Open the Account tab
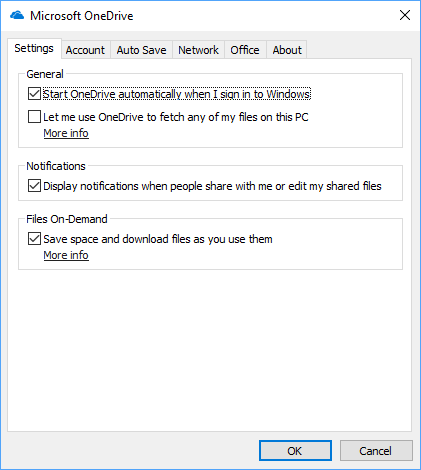421x470 pixels. click(x=85, y=50)
